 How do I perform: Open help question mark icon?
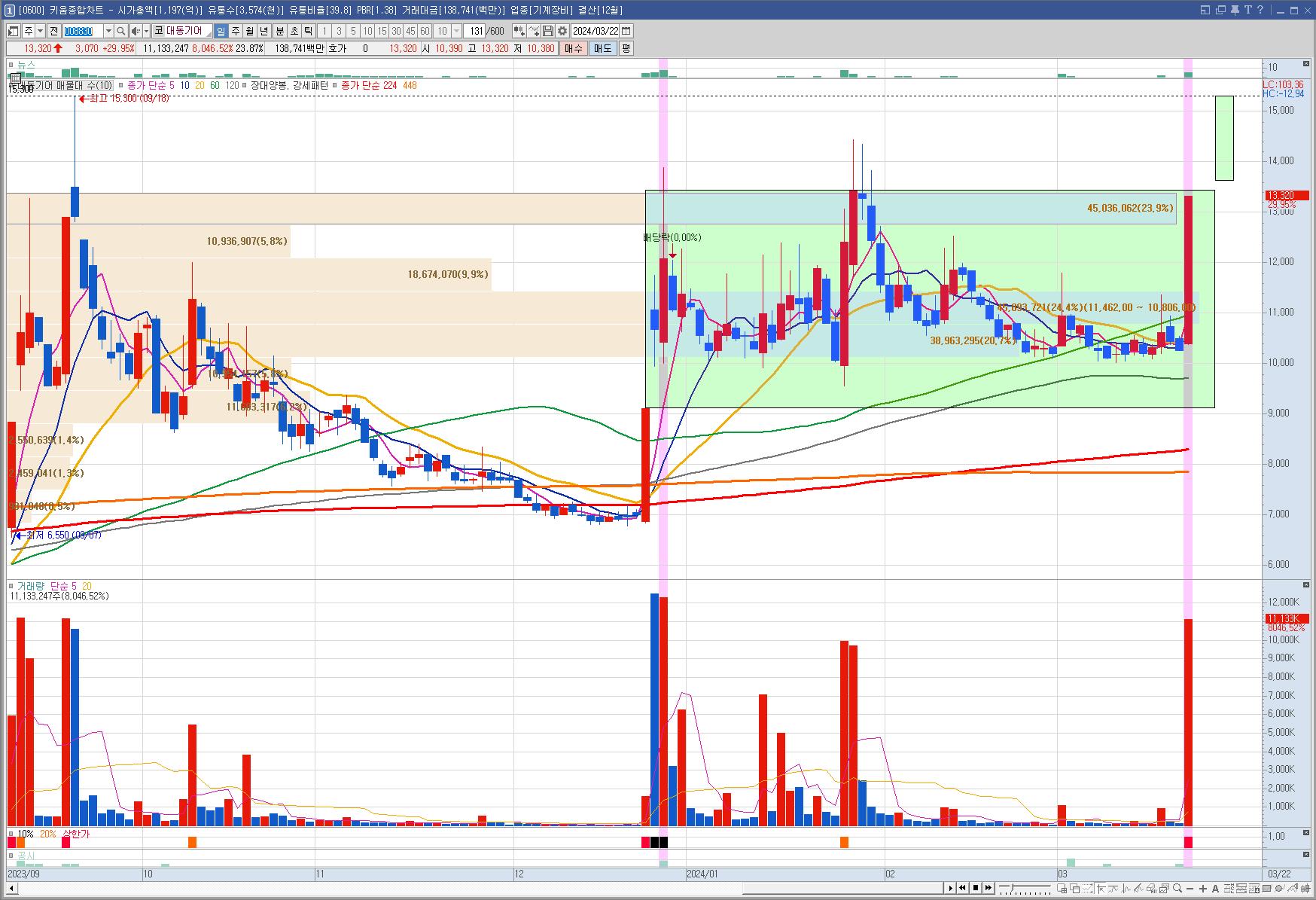point(1260,10)
